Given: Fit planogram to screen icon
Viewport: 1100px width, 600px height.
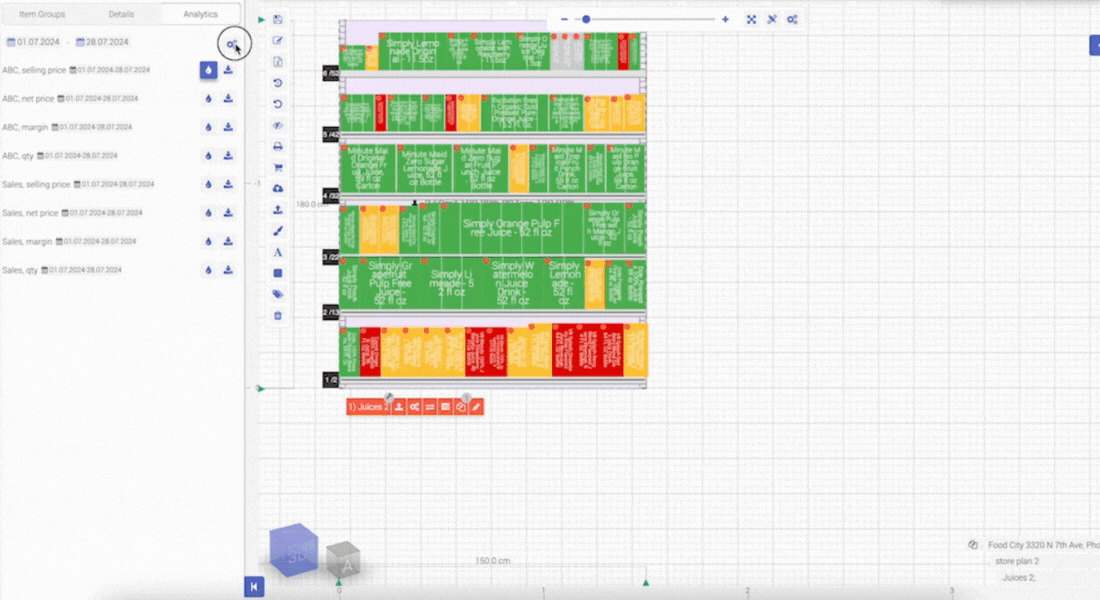Looking at the screenshot, I should tap(751, 20).
